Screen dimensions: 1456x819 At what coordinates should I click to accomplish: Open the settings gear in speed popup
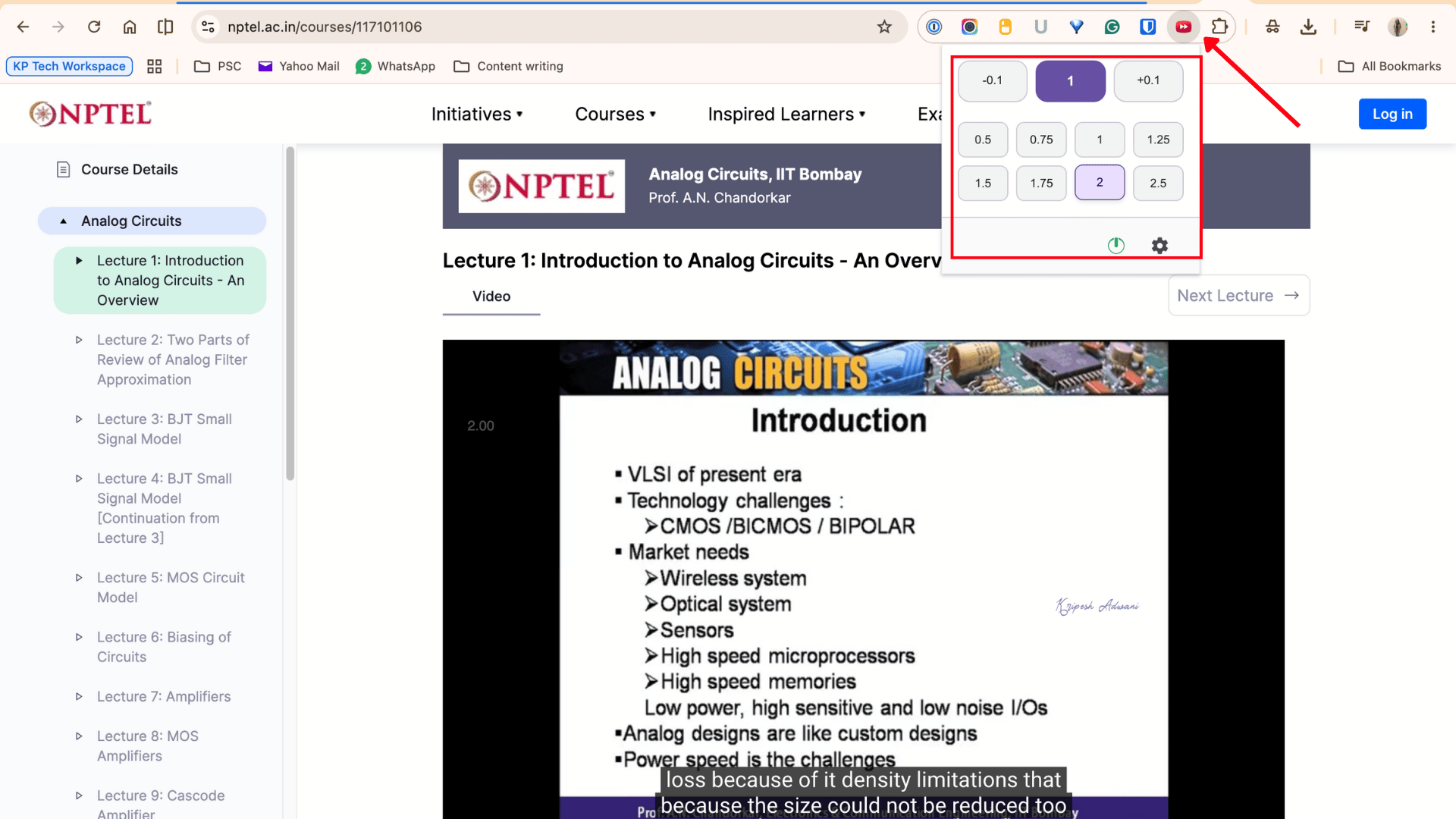(1159, 246)
